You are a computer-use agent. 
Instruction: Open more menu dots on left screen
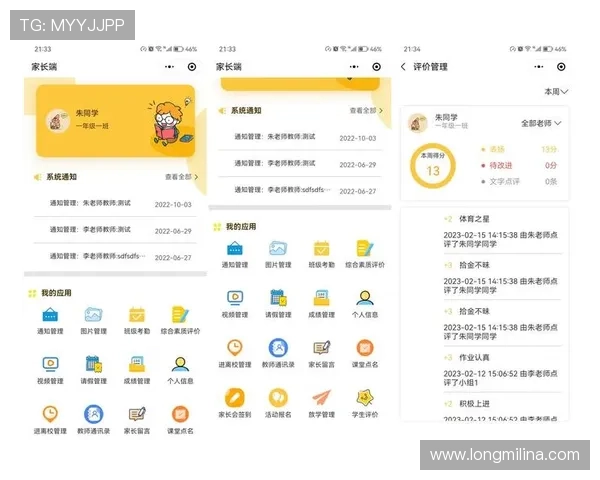coord(169,67)
